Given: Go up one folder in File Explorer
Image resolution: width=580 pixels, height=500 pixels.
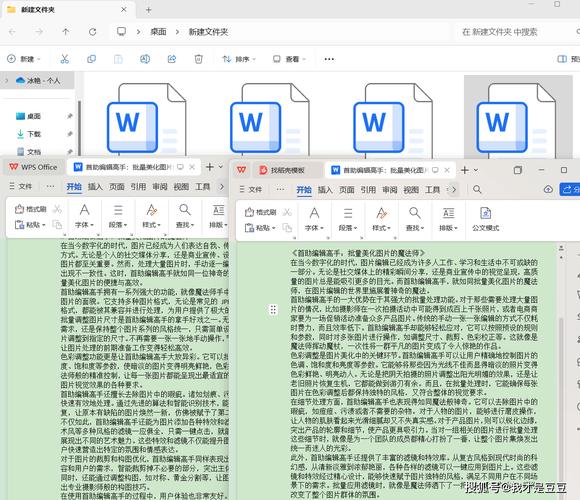Looking at the screenshot, I should coord(65,32).
